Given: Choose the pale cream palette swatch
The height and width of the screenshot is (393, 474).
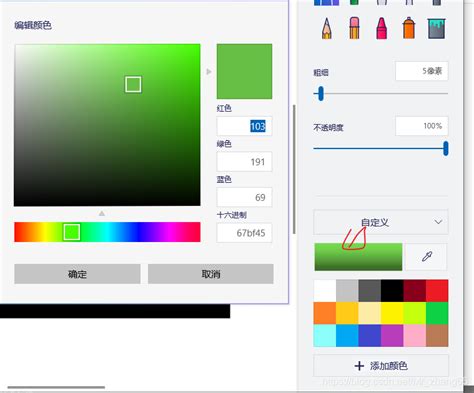Looking at the screenshot, I should [x=370, y=313].
